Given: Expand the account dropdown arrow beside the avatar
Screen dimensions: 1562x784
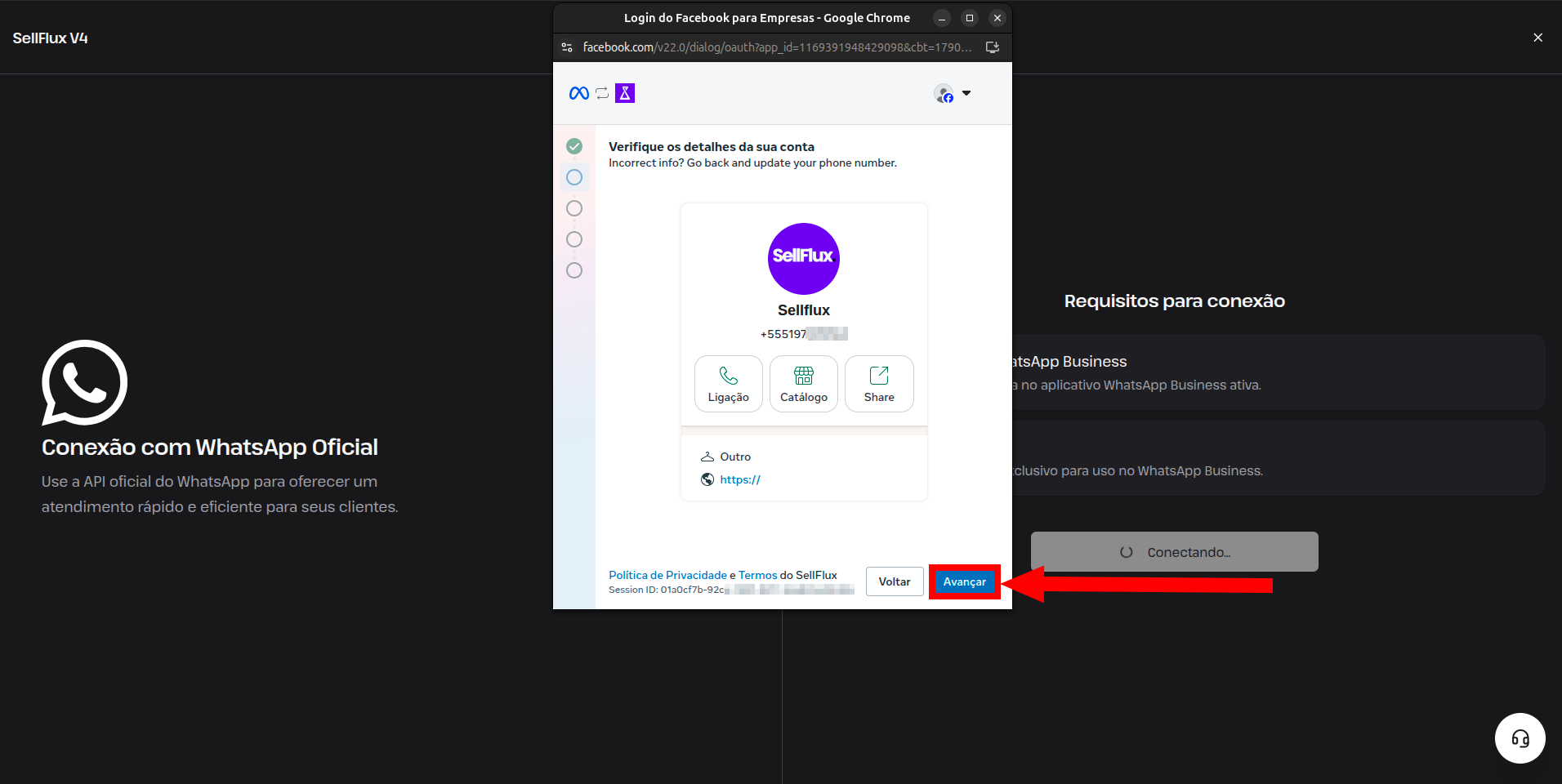Looking at the screenshot, I should [966, 93].
